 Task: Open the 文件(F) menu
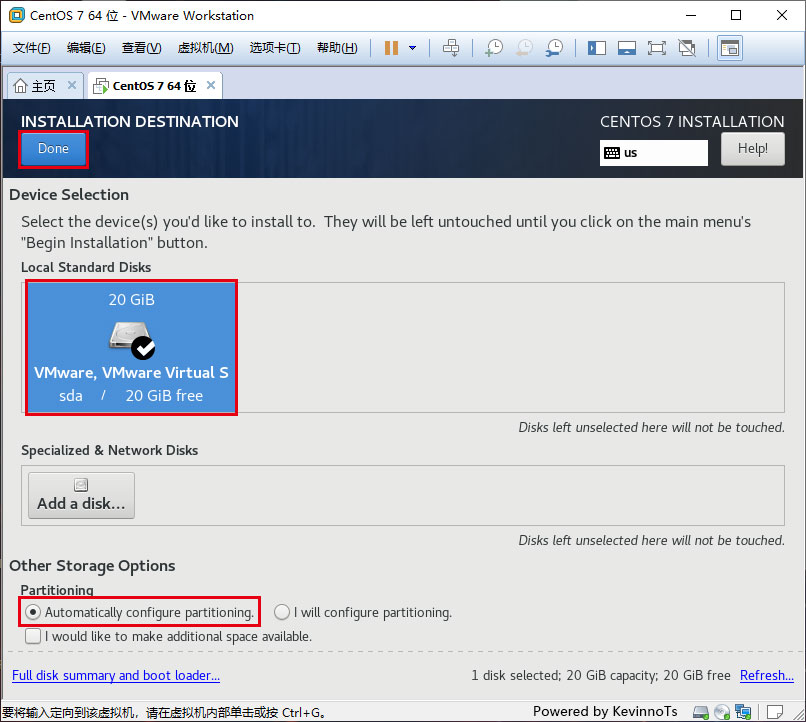tap(31, 48)
